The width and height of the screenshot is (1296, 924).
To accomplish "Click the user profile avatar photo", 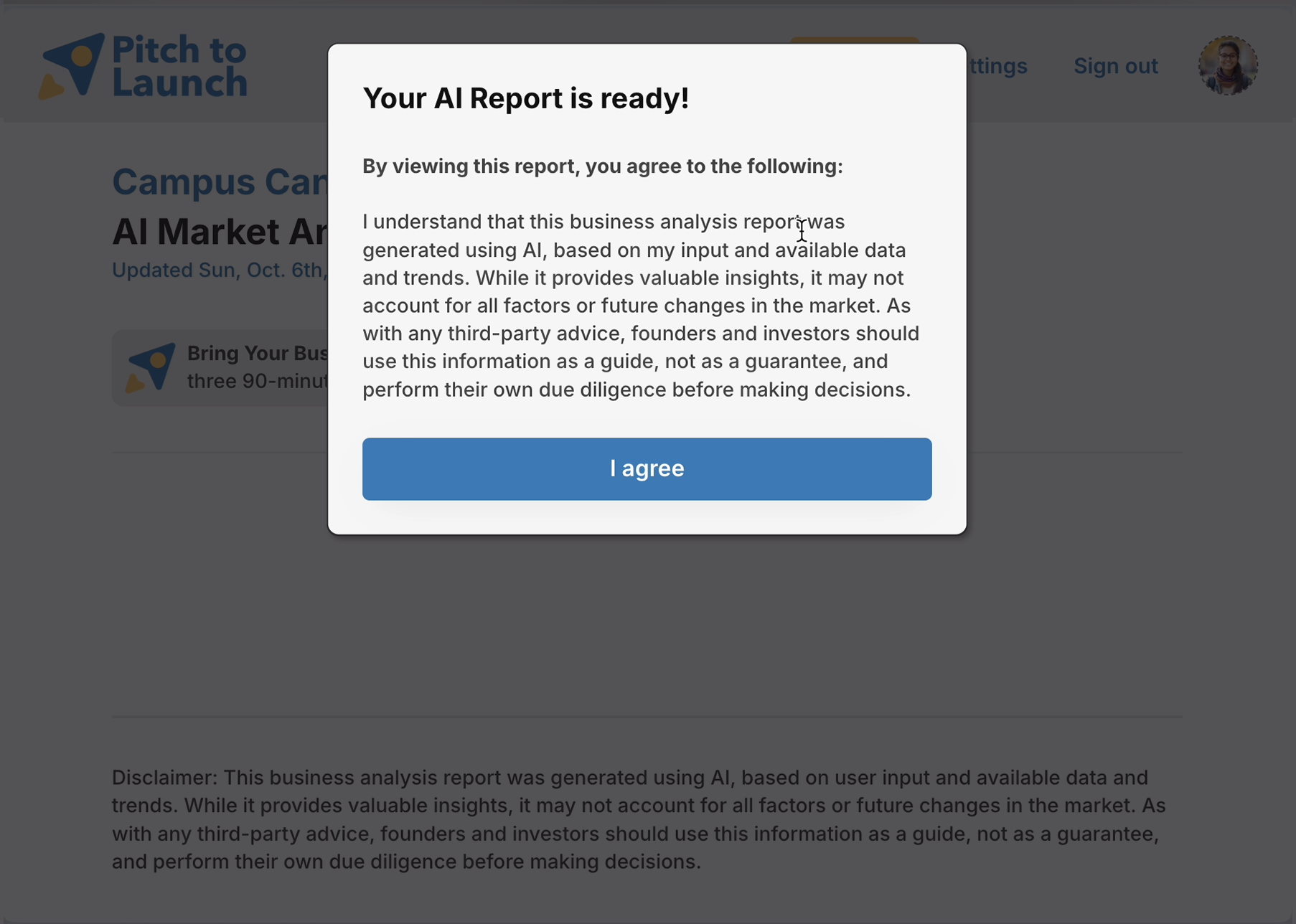I will [x=1227, y=65].
